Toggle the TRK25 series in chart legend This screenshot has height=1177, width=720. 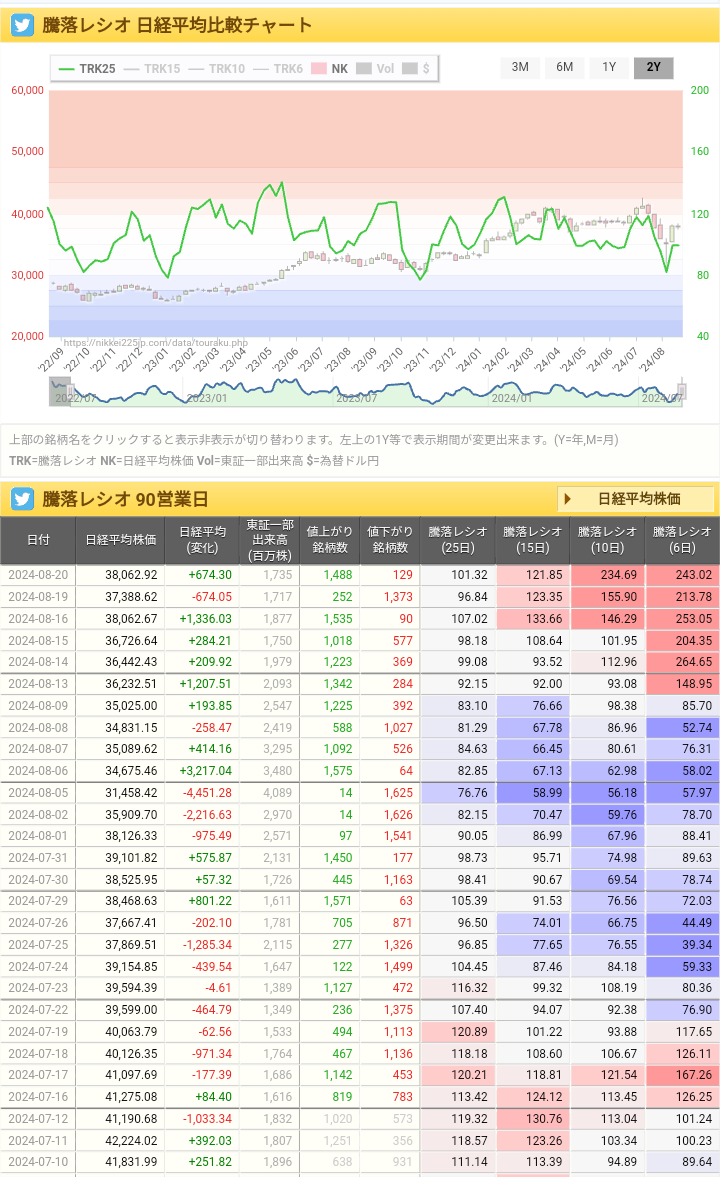pos(87,69)
